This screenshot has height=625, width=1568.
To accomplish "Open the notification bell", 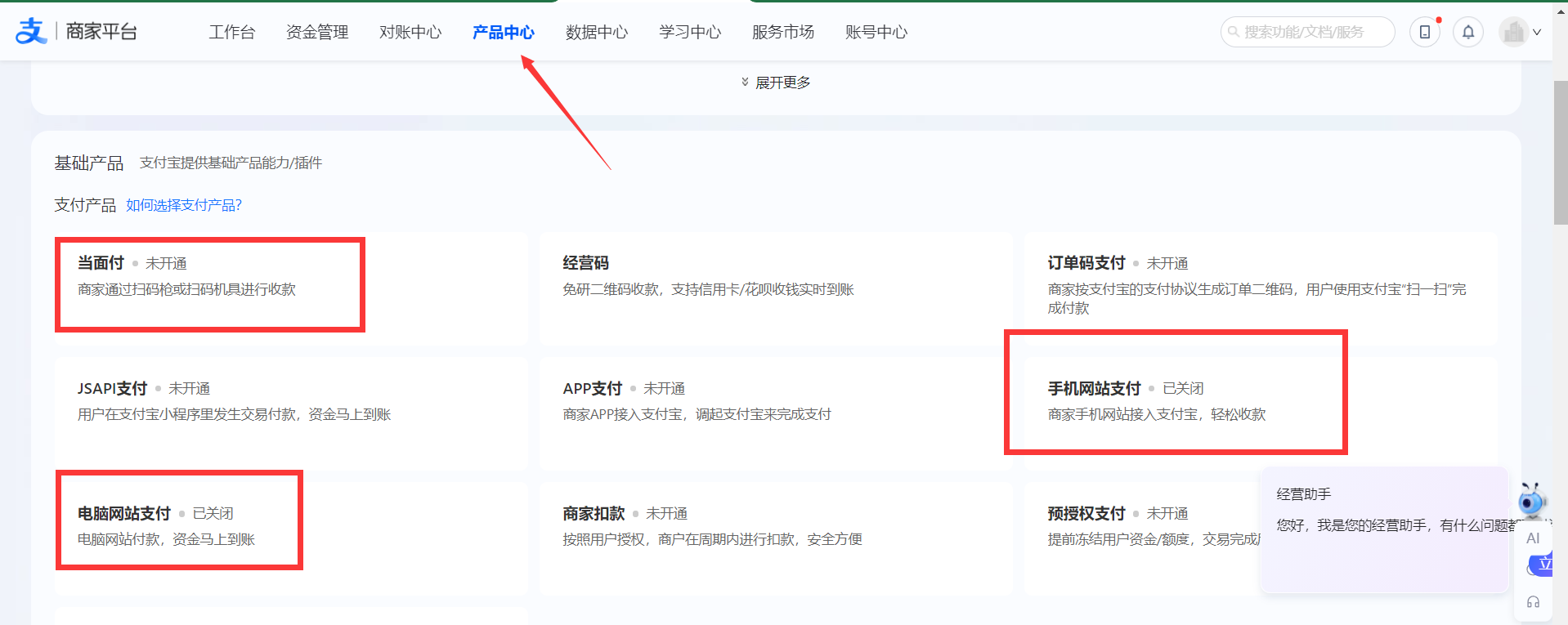I will point(1468,32).
